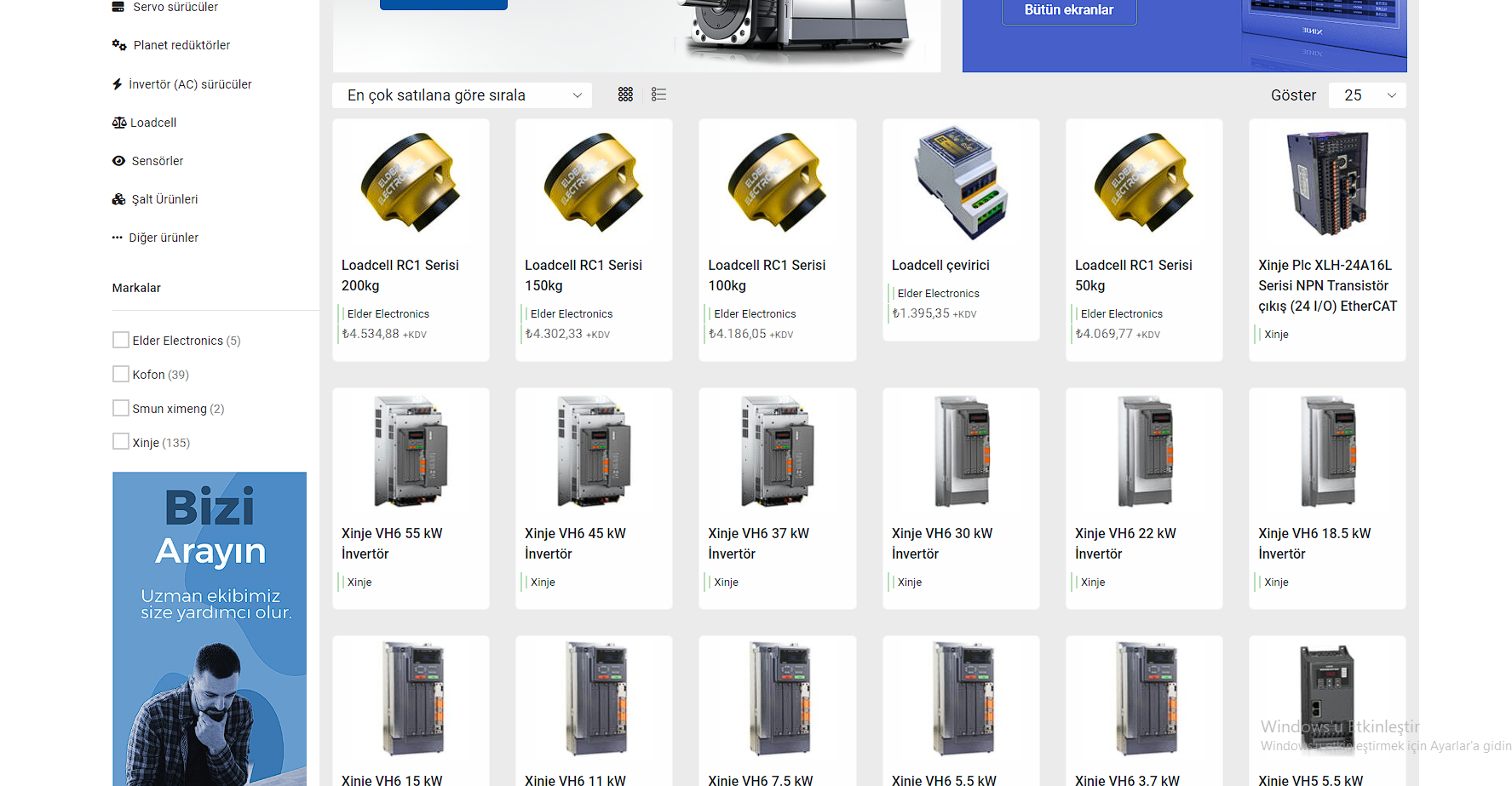
Task: Click Xinje VH6 15 kW inverter image
Action: click(x=411, y=698)
